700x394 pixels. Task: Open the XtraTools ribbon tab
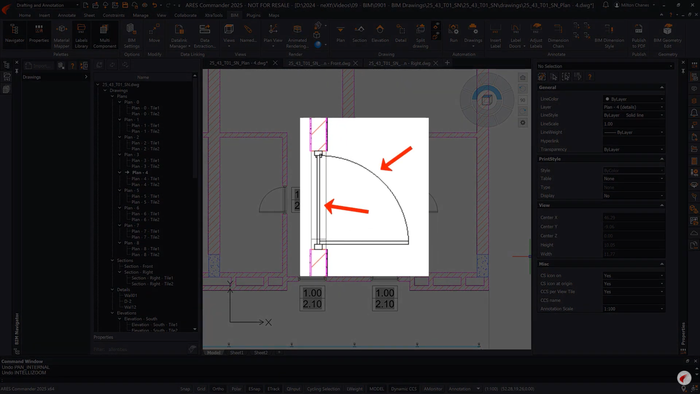coord(213,15)
